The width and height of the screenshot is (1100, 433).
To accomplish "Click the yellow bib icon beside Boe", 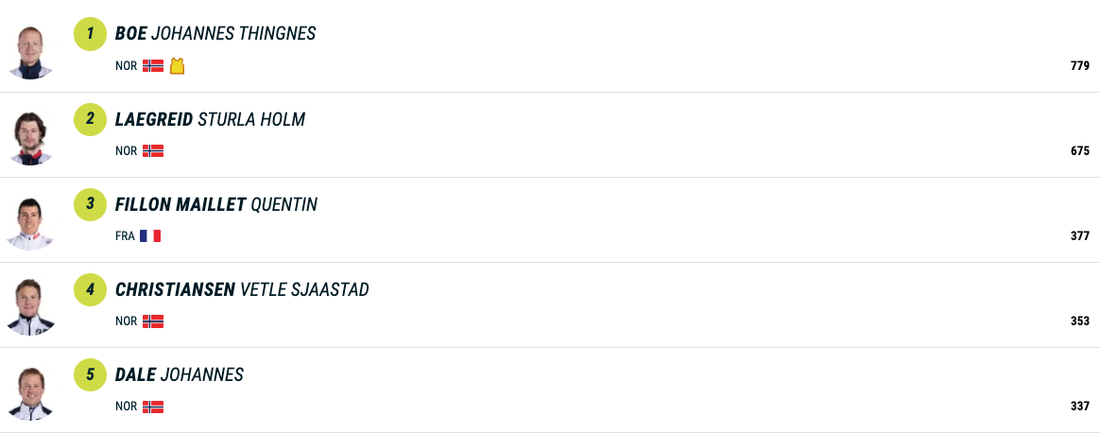I will [x=177, y=66].
